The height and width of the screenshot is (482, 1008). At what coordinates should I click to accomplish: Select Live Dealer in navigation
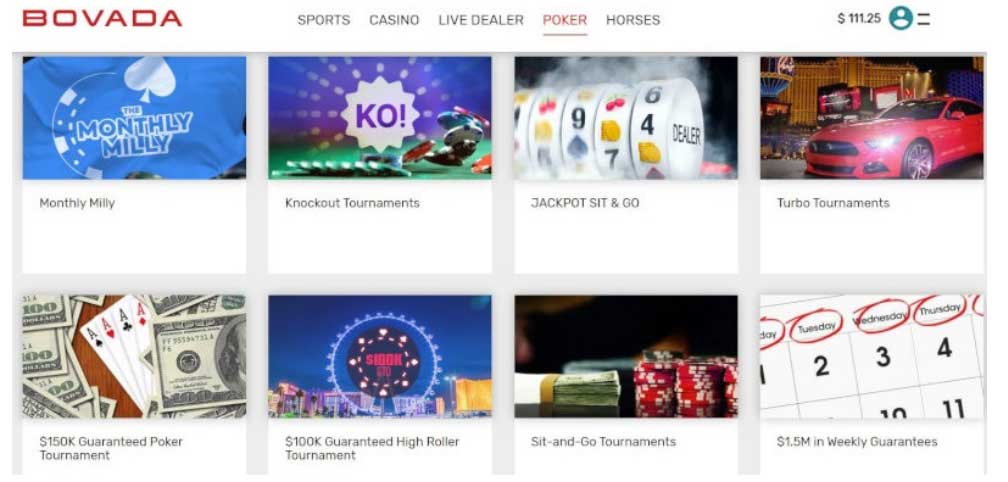481,20
